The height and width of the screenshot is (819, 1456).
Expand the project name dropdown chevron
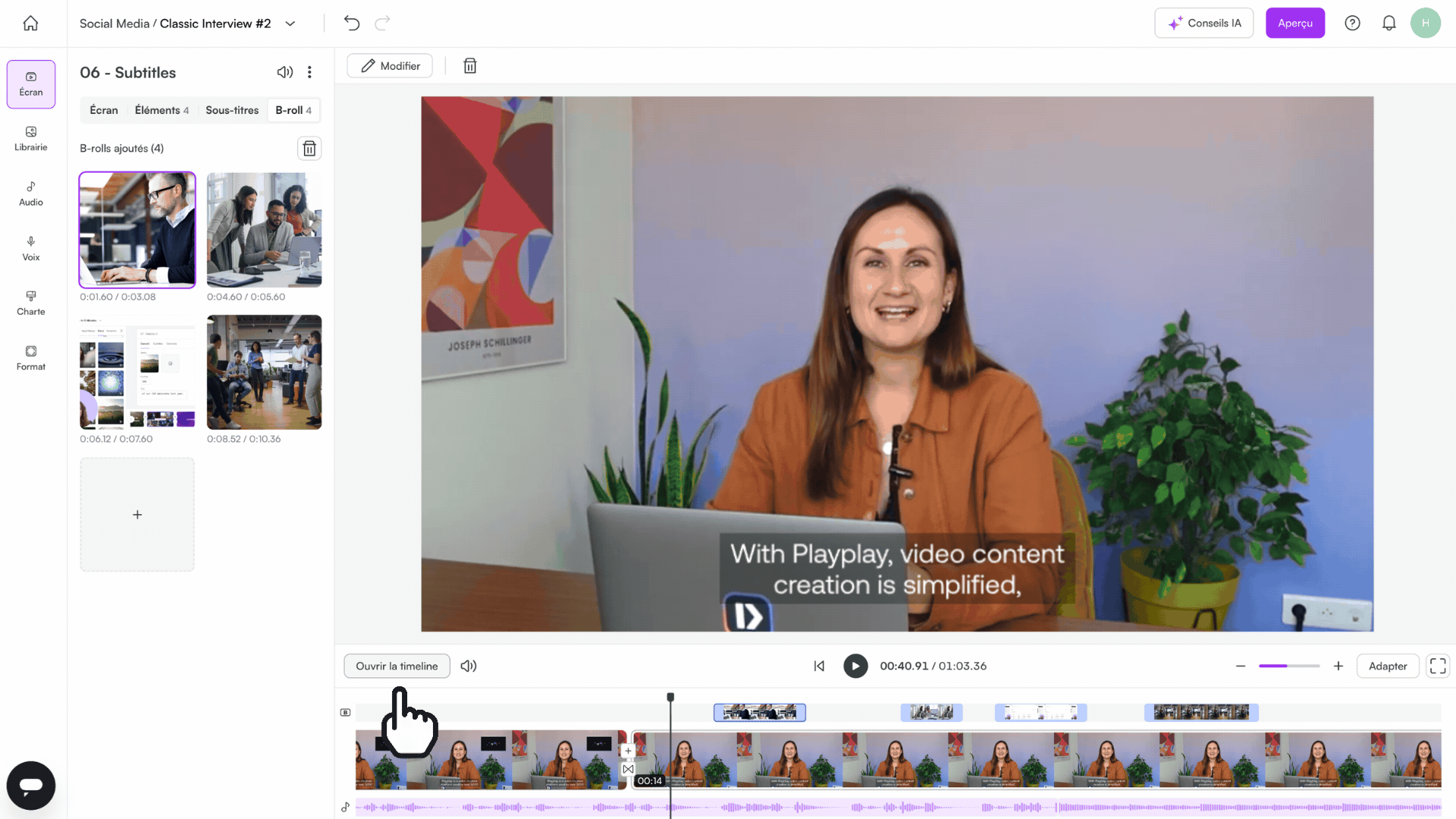290,24
